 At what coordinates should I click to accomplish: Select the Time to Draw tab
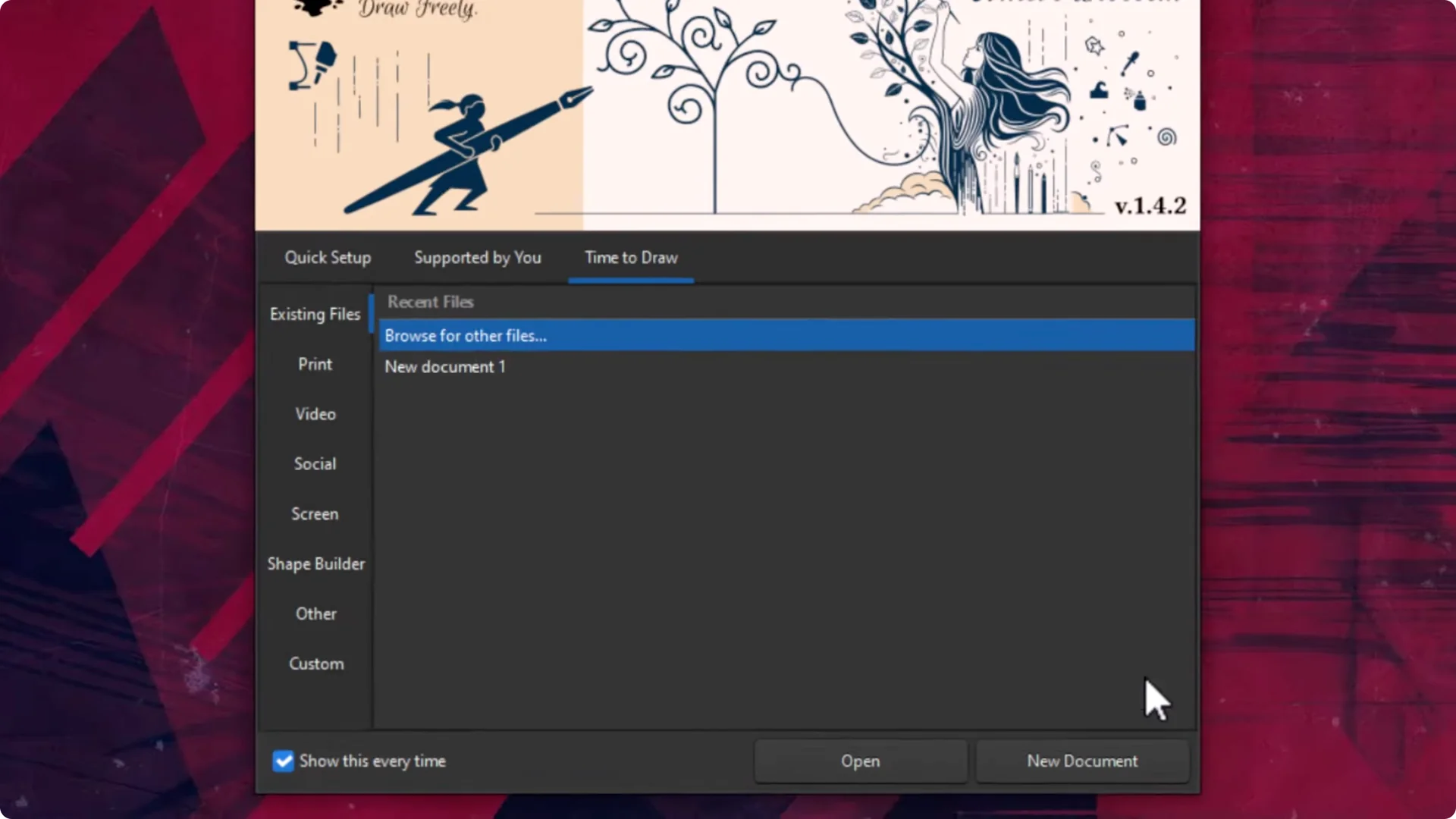pos(630,258)
